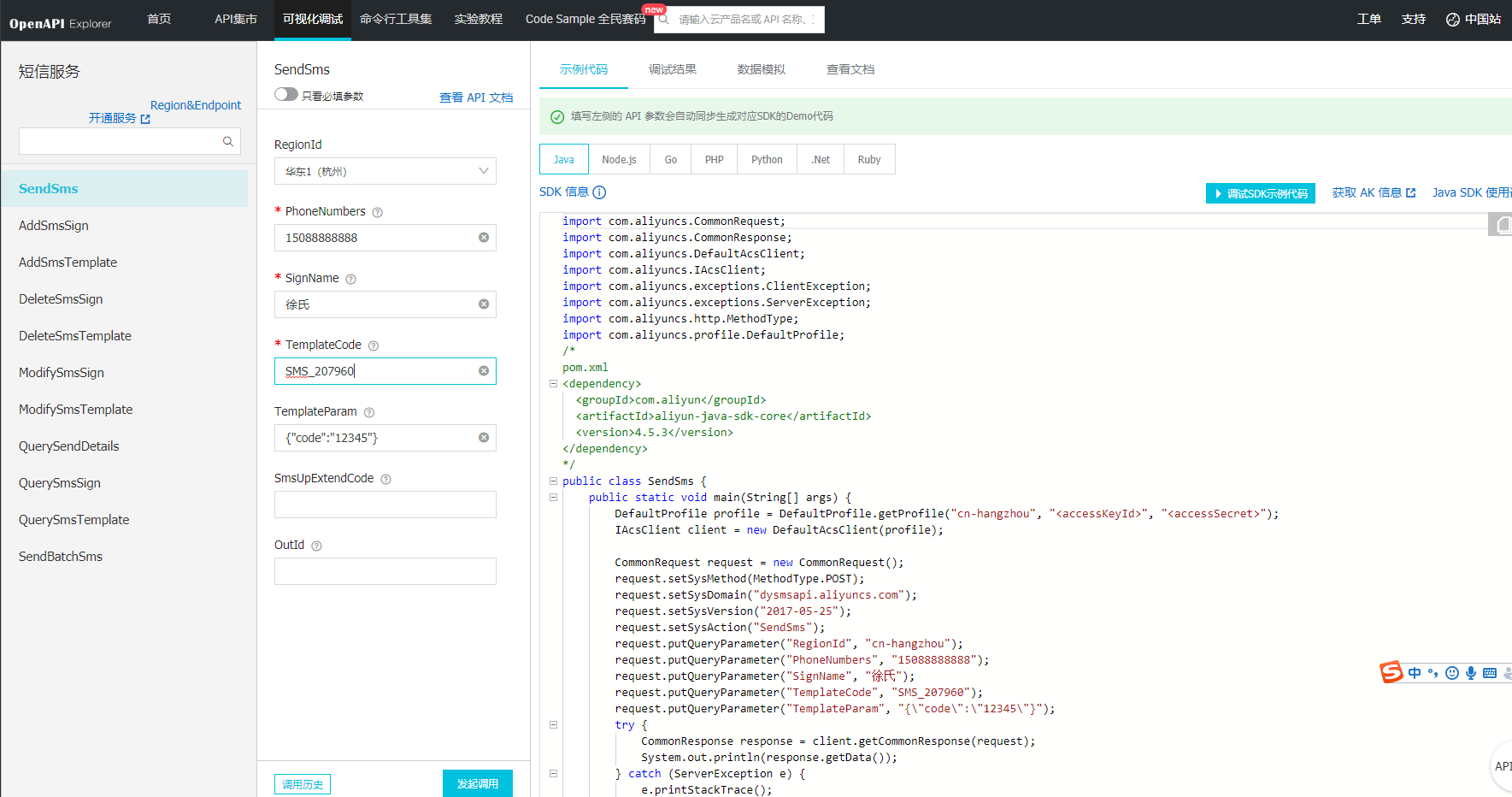Collapse the dependency XML fold marker
This screenshot has width=1512, height=797.
pos(553,384)
